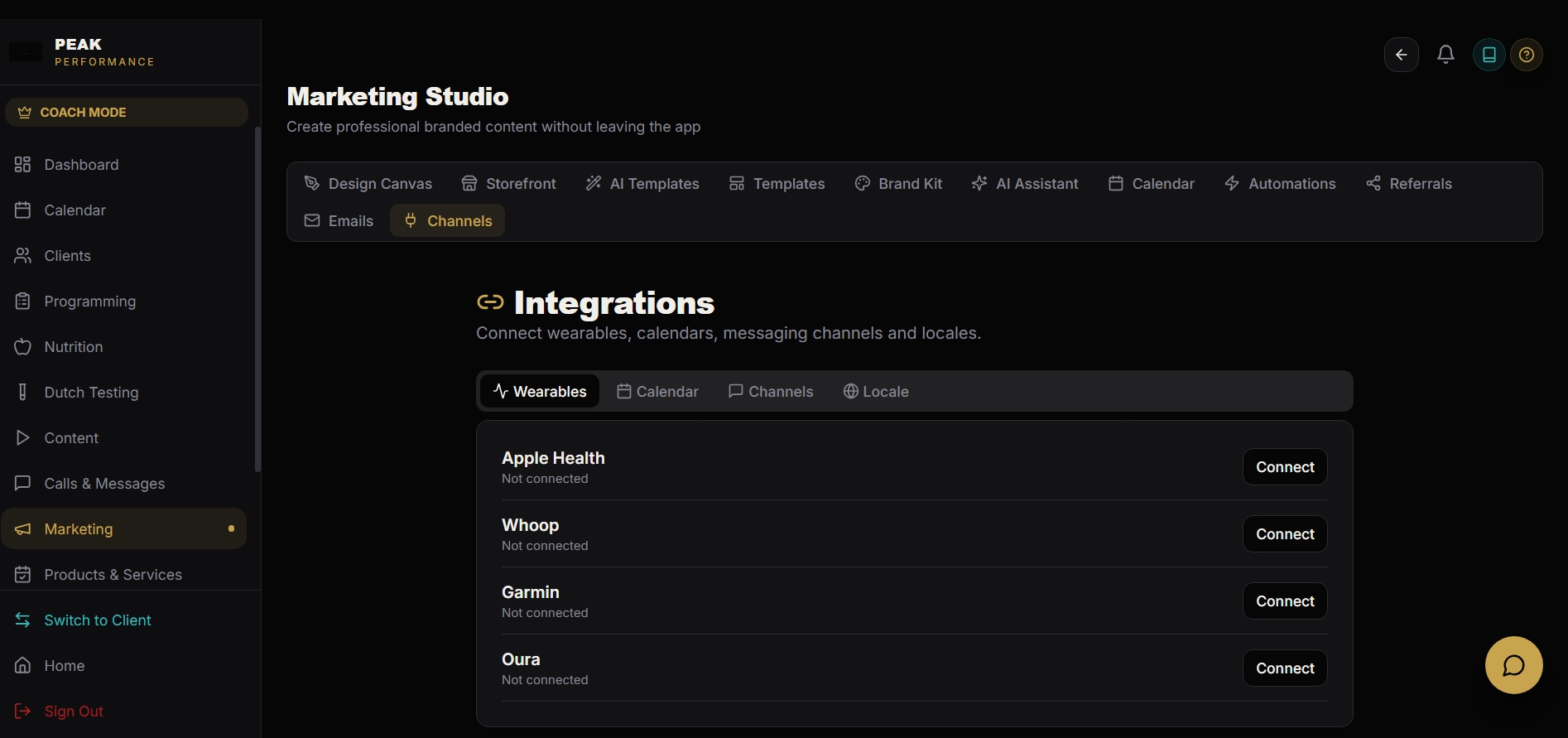Screen dimensions: 1568x738
Task: Open Nutrition in sidebar
Action: pyautogui.click(x=124, y=347)
